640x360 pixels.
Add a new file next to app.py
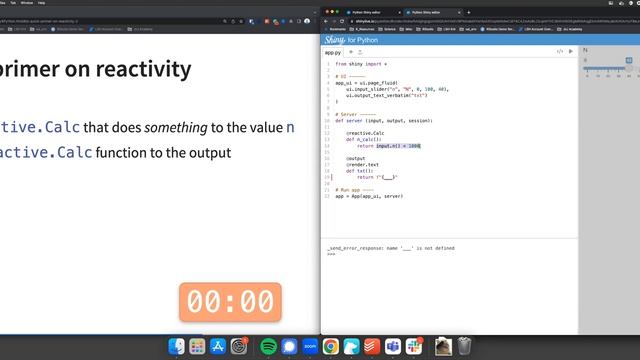pos(351,52)
